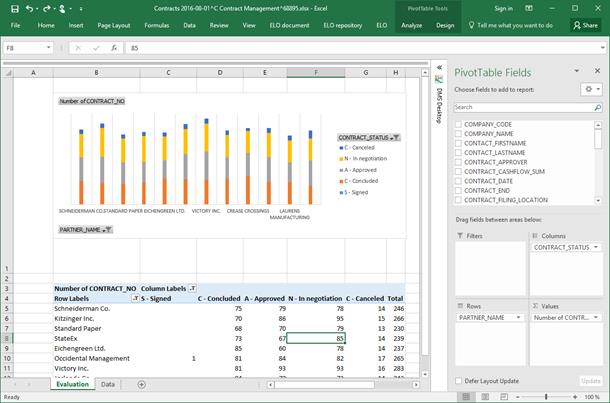Screen dimensions: 610x403
Task: Open the Page Layout tab
Action: (x=114, y=25)
